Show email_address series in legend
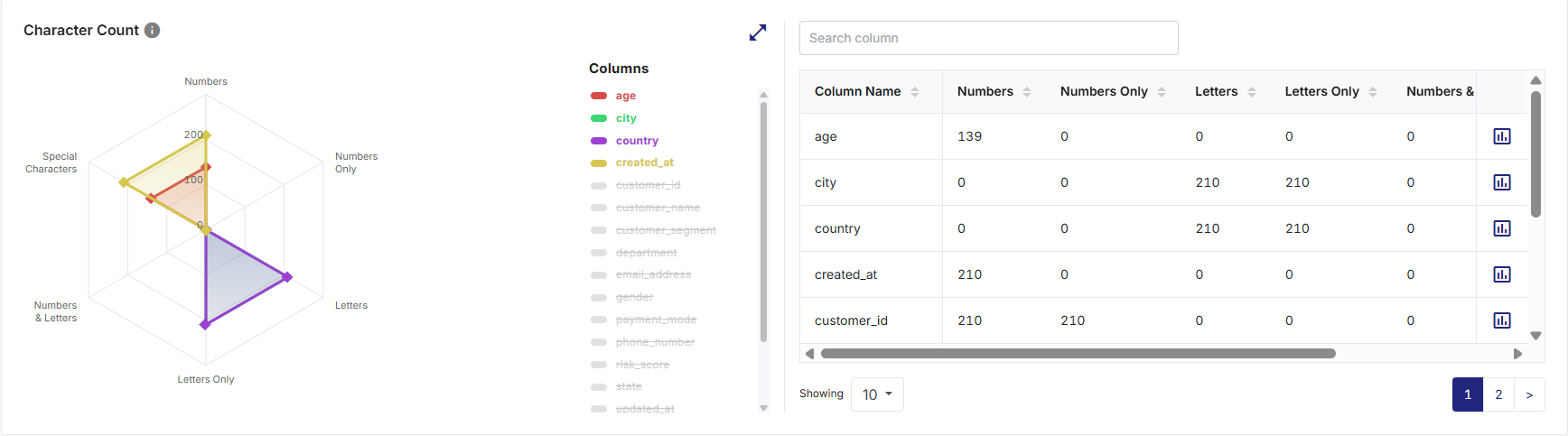Image resolution: width=1568 pixels, height=436 pixels. pos(640,274)
